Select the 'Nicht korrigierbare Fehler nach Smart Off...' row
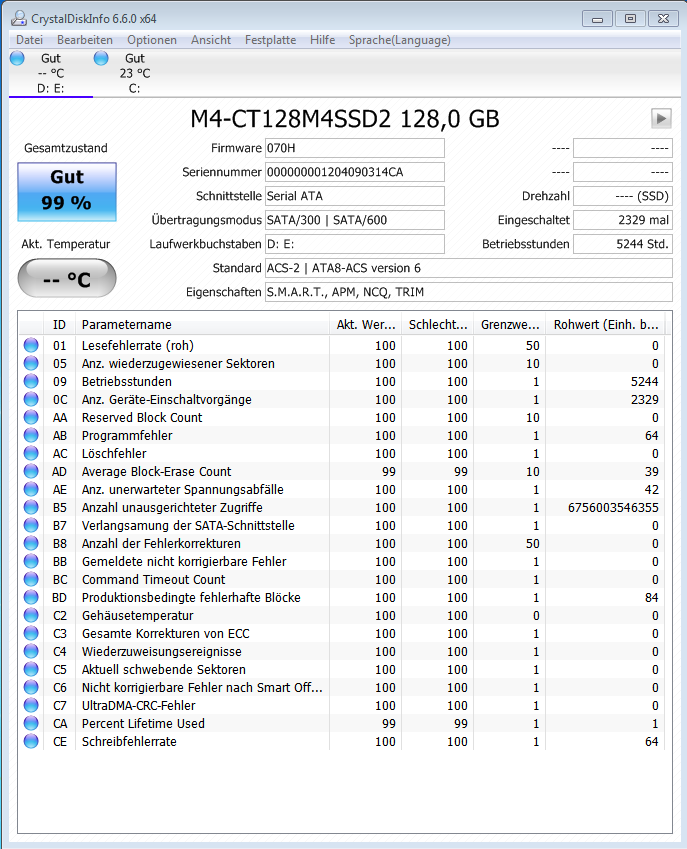The image size is (687, 849). (x=343, y=688)
